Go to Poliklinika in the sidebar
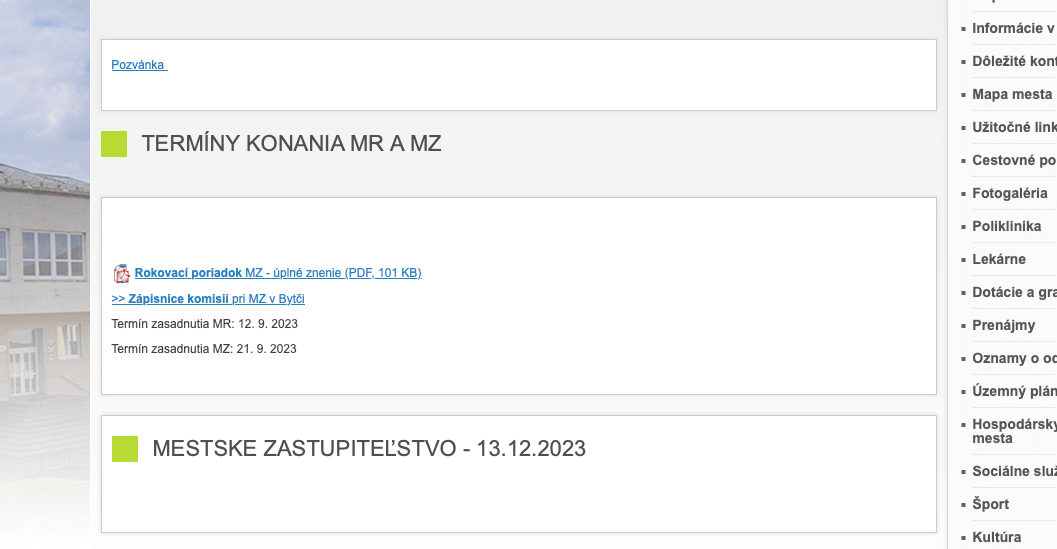 point(1006,226)
